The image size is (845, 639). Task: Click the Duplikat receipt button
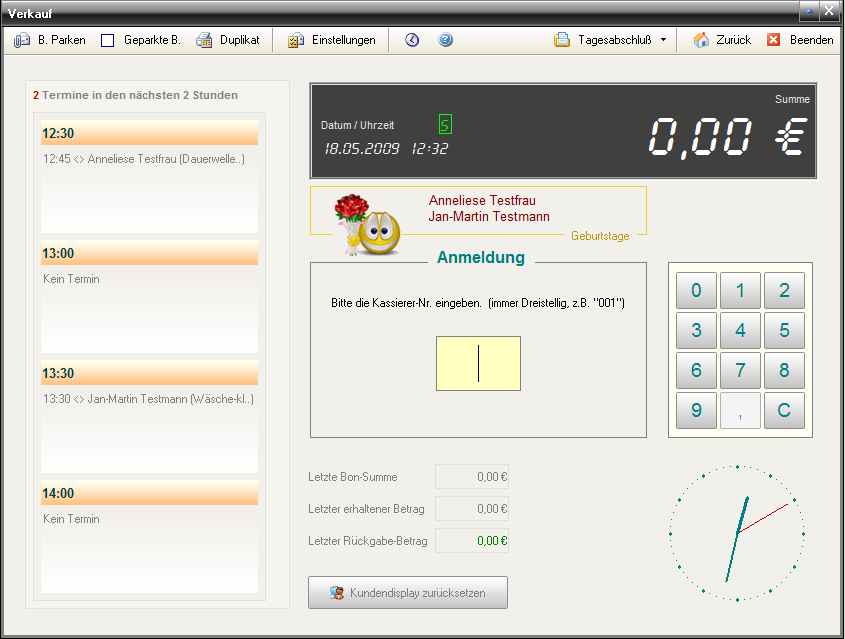[x=227, y=40]
